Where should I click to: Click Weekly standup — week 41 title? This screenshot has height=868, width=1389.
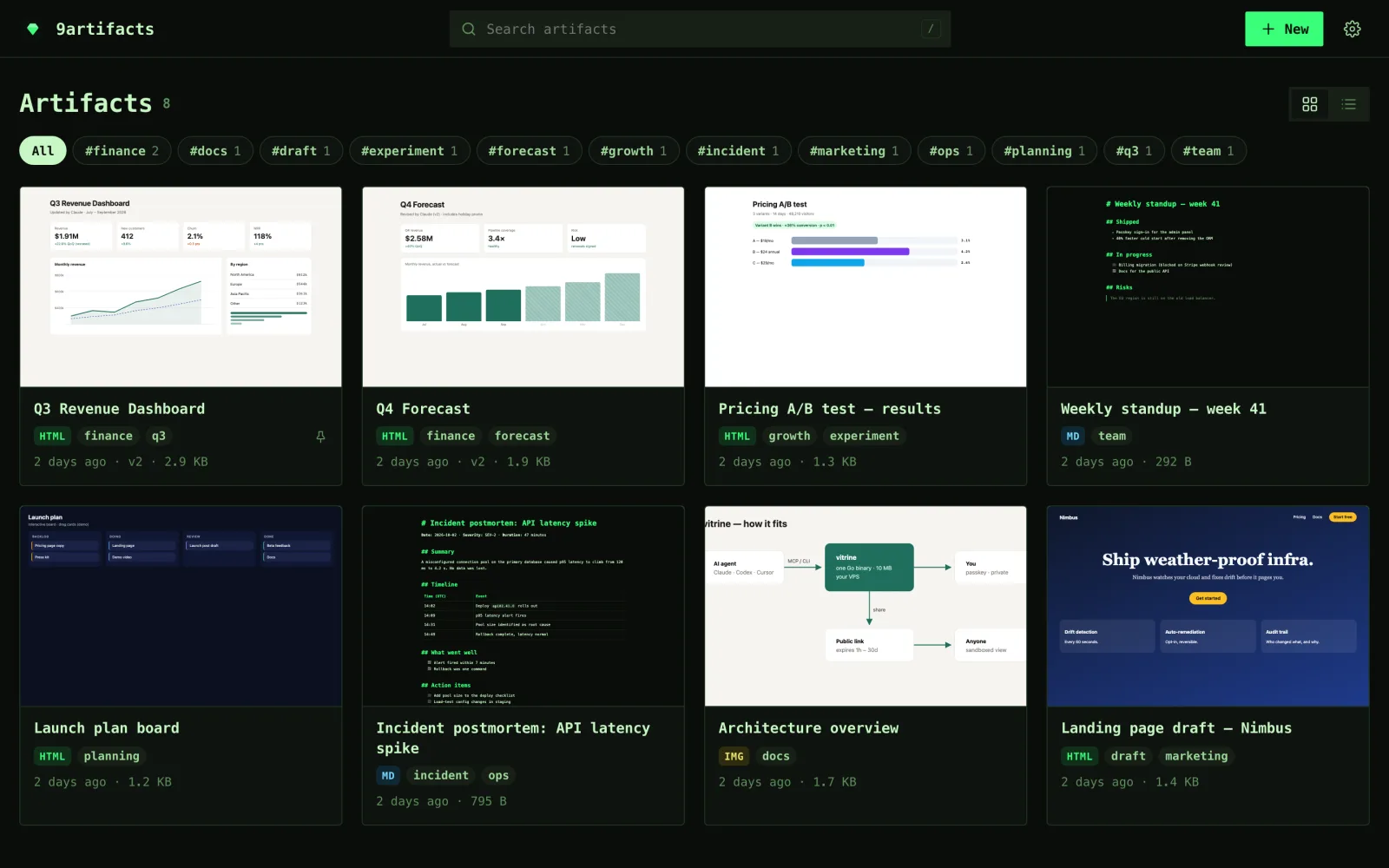point(1163,409)
